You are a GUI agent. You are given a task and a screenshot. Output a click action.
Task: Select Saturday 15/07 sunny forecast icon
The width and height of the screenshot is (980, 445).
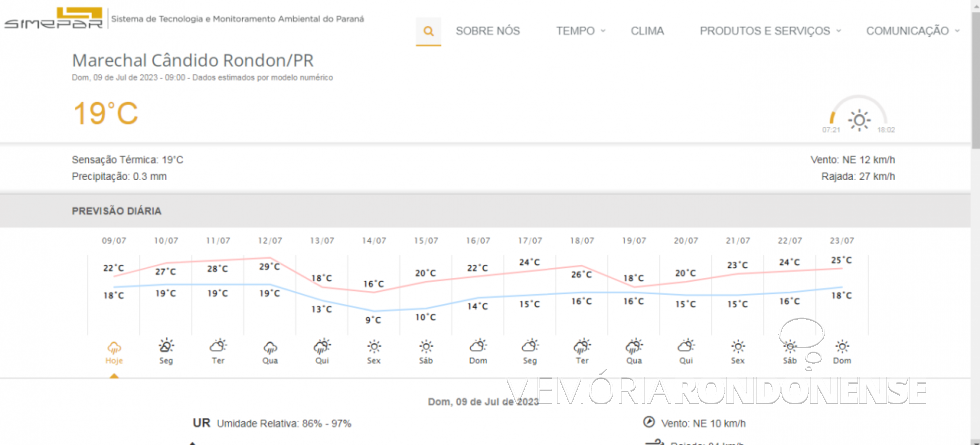pyautogui.click(x=426, y=347)
